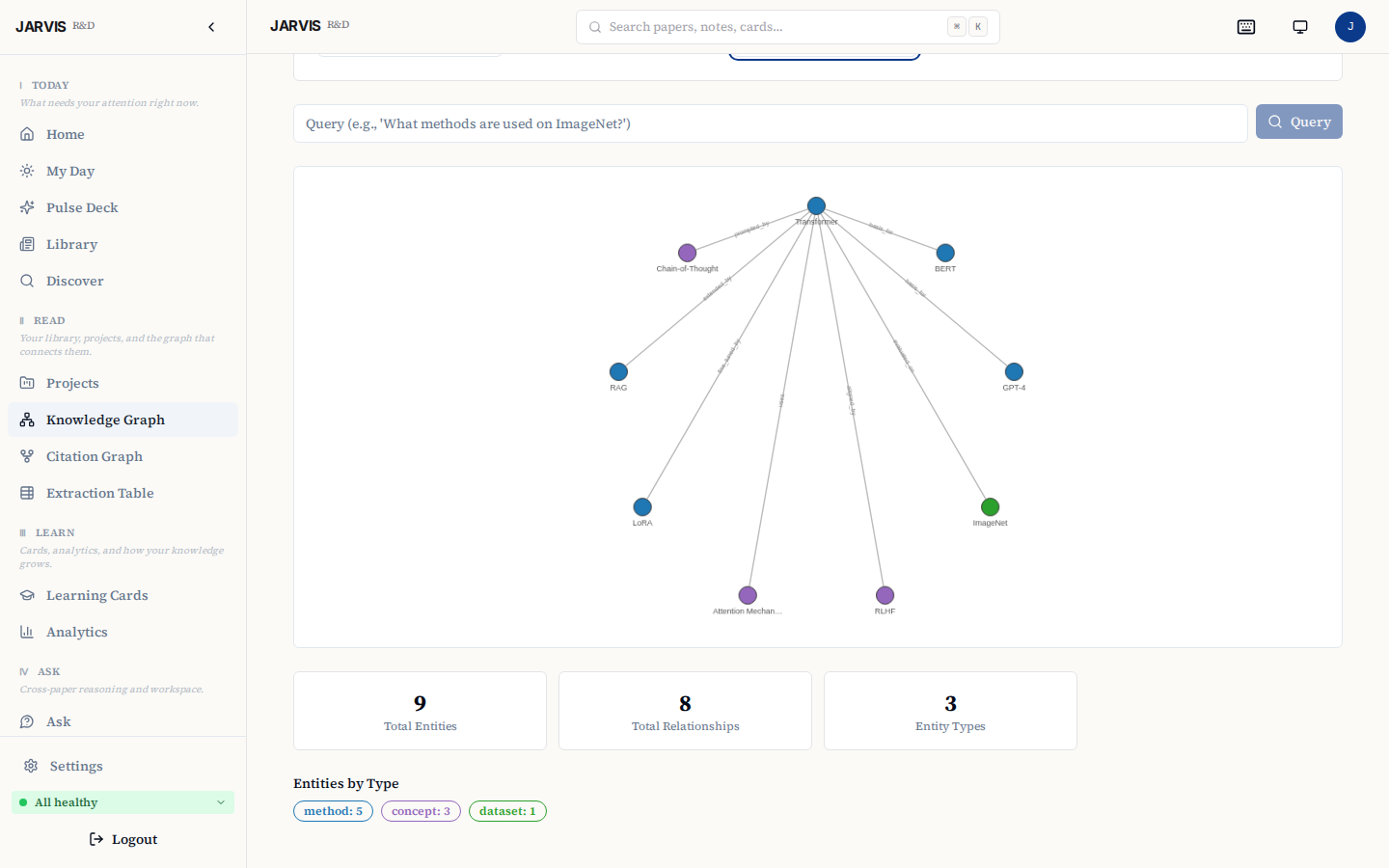Click the green All healthy status dot
Viewport: 1389px width, 868px height.
pos(23,802)
